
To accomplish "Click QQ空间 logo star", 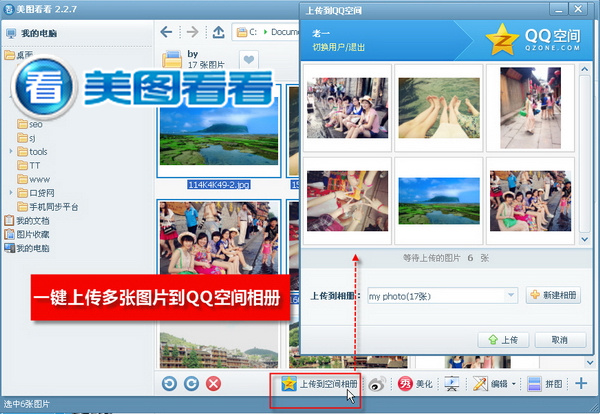I will pyautogui.click(x=502, y=39).
